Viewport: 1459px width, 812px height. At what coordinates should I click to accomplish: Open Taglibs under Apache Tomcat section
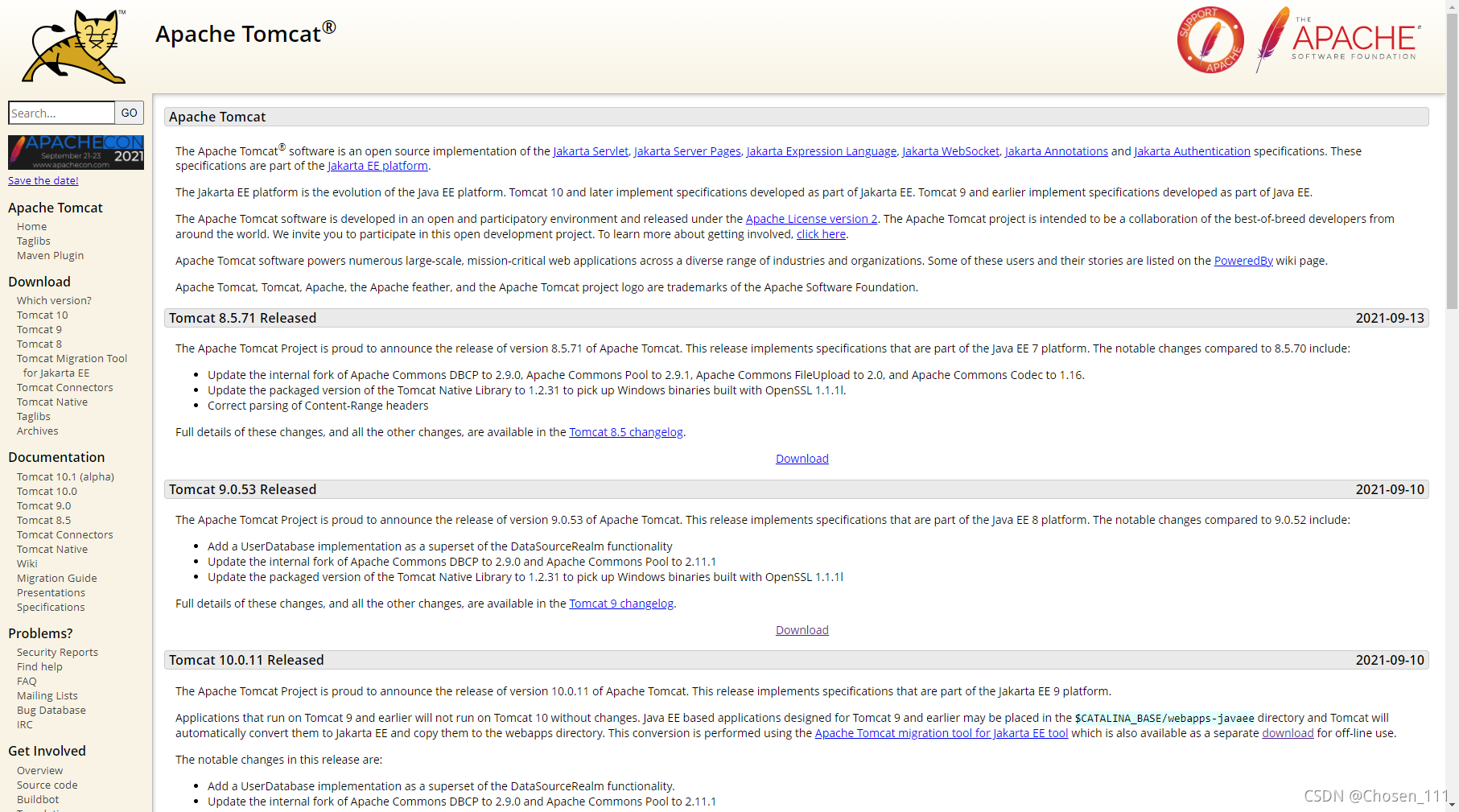34,241
